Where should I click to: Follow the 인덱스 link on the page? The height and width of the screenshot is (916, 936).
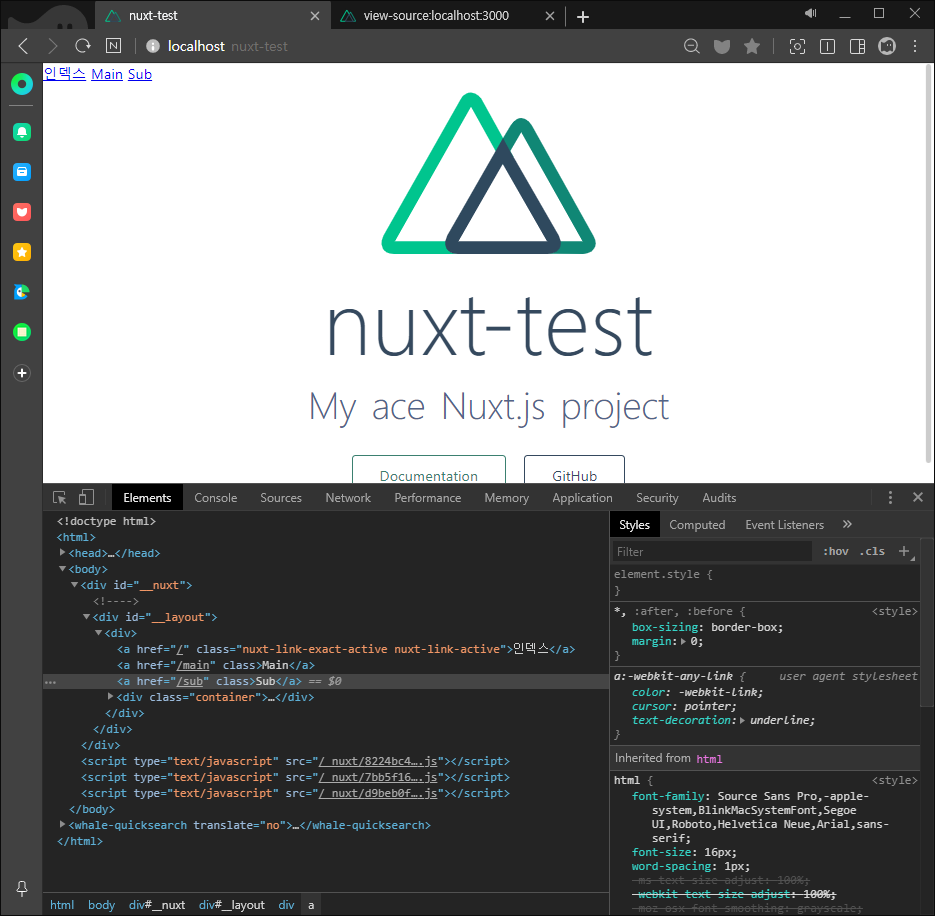click(64, 74)
